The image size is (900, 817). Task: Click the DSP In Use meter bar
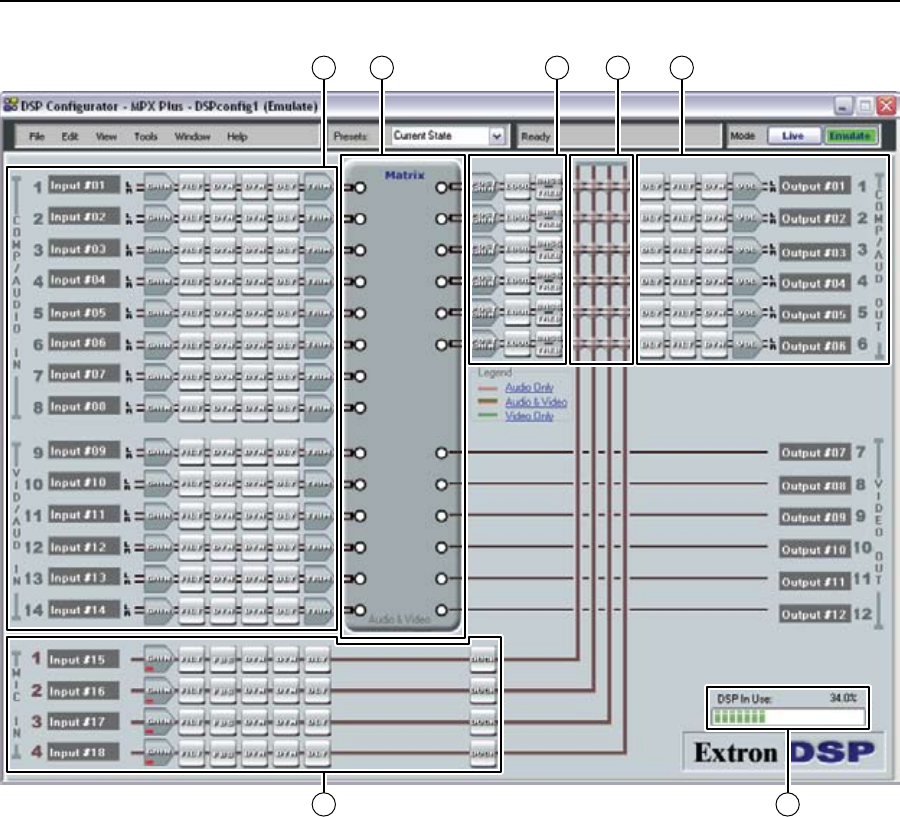click(788, 717)
